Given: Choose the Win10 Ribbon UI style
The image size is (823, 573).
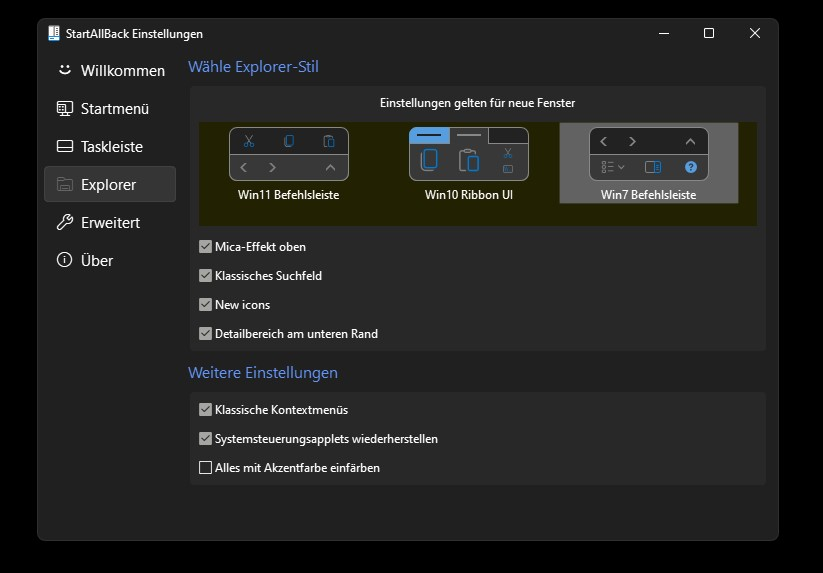Looking at the screenshot, I should coord(469,163).
